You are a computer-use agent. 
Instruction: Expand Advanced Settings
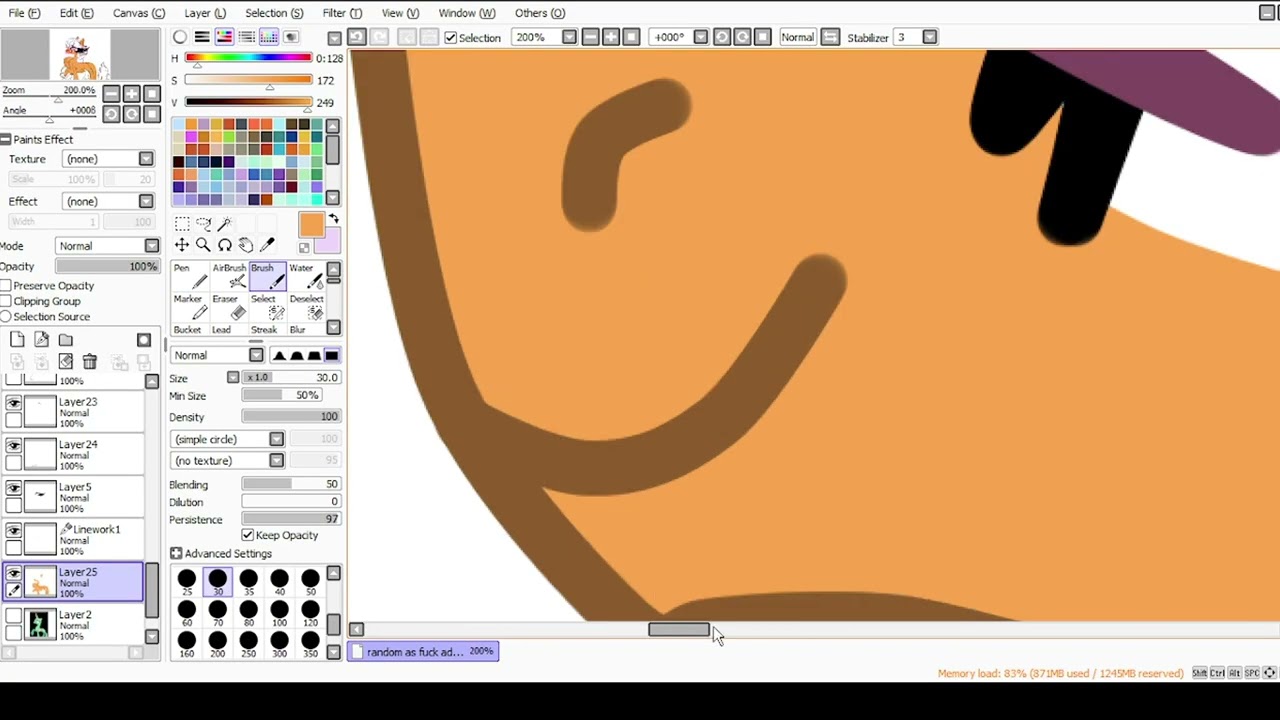[176, 553]
